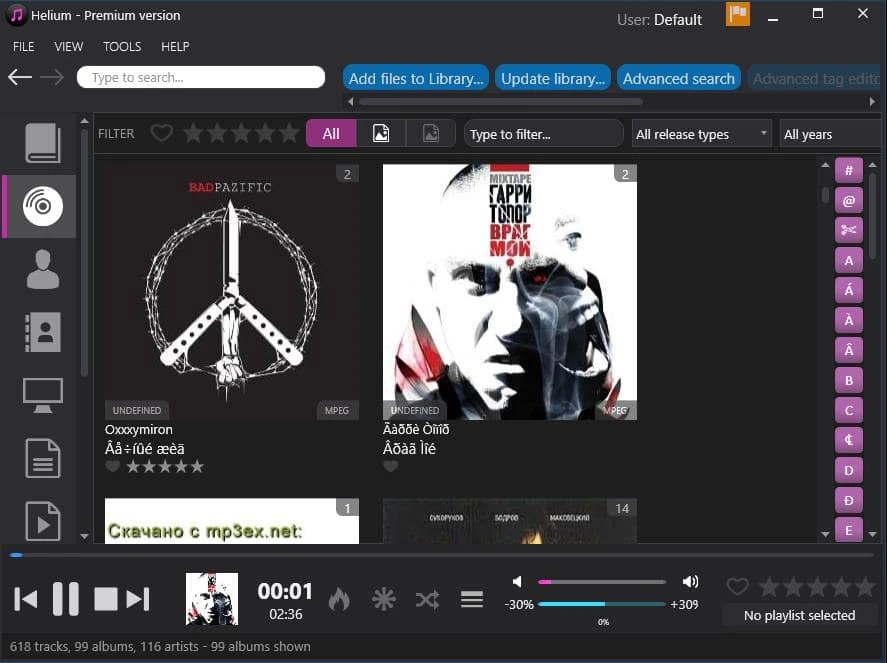The height and width of the screenshot is (663, 887).
Task: Open the play queue list icon
Action: click(472, 599)
